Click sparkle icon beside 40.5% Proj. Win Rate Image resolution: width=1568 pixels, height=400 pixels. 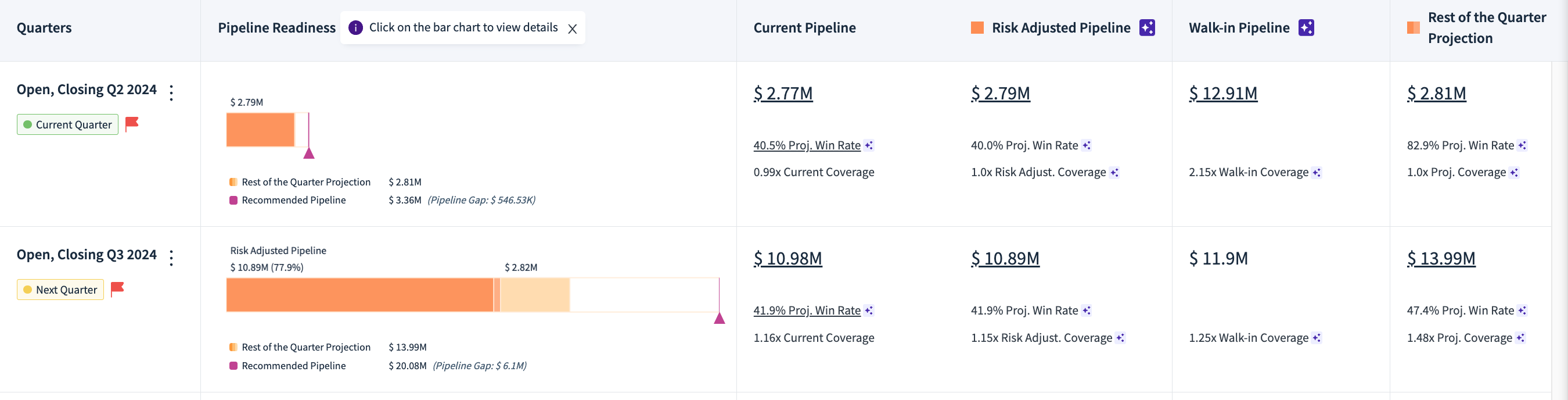click(869, 145)
